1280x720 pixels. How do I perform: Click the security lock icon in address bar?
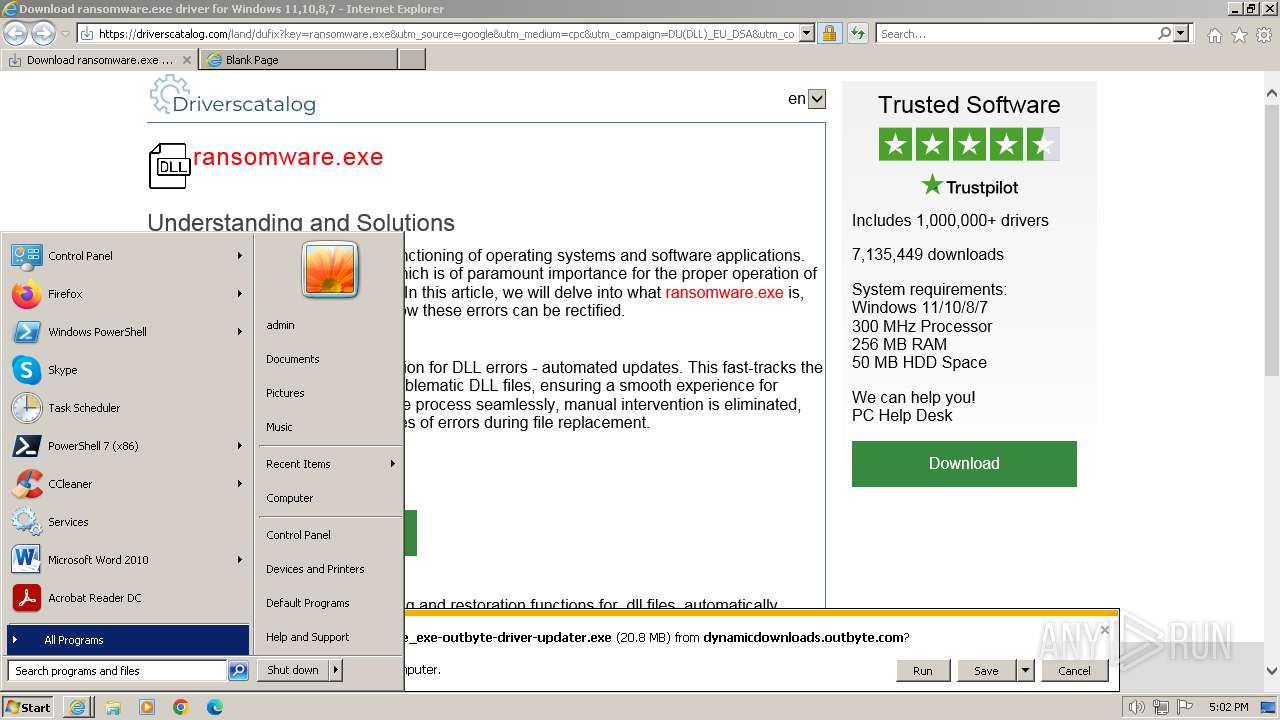(829, 34)
